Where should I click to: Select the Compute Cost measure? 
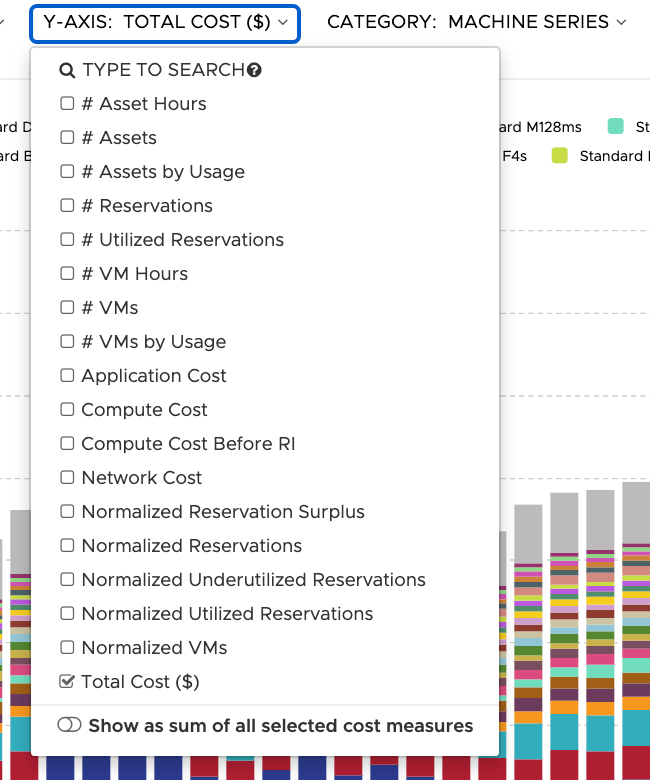pyautogui.click(x=144, y=410)
